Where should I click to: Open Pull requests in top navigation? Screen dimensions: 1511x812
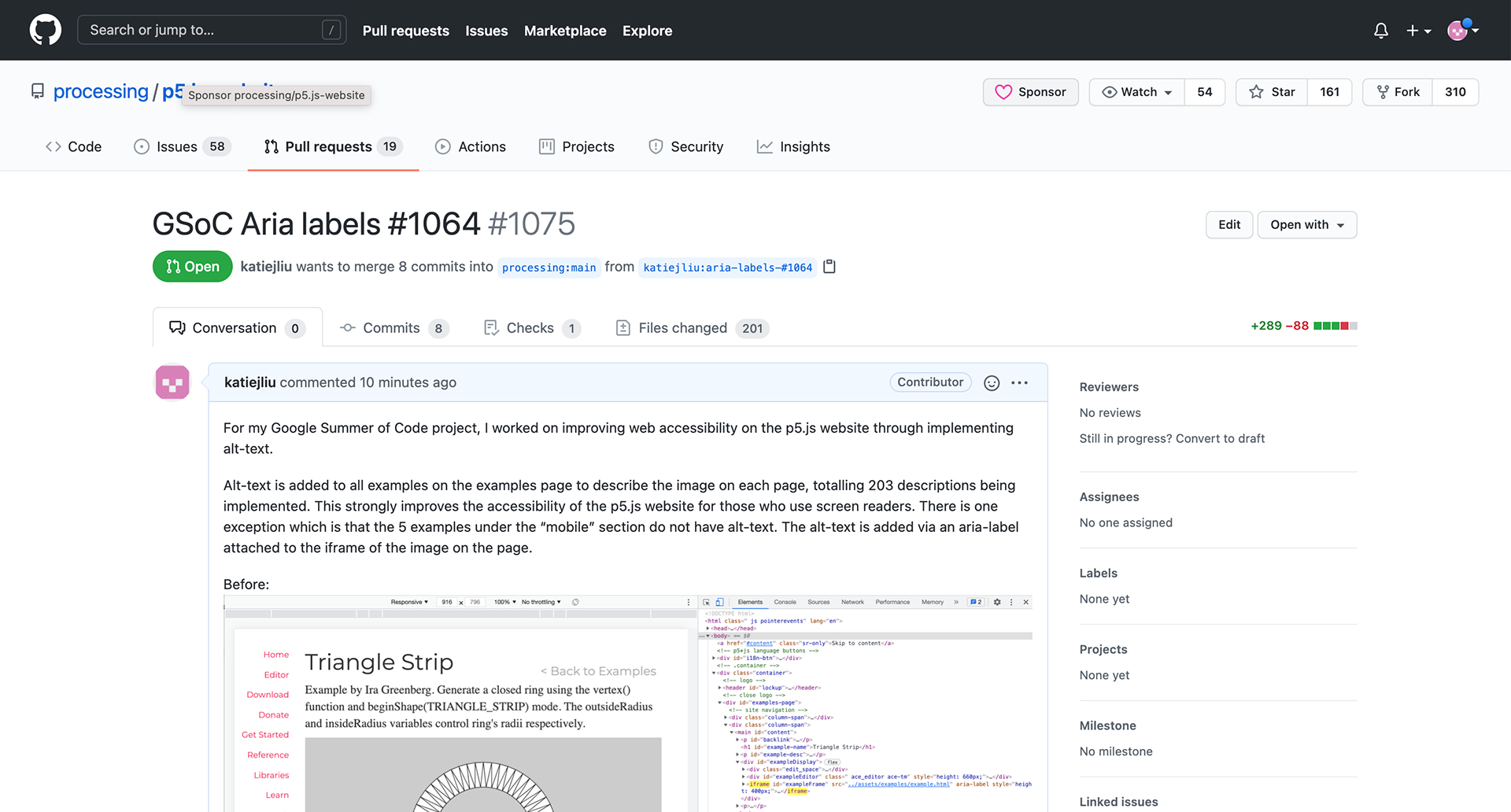tap(406, 31)
